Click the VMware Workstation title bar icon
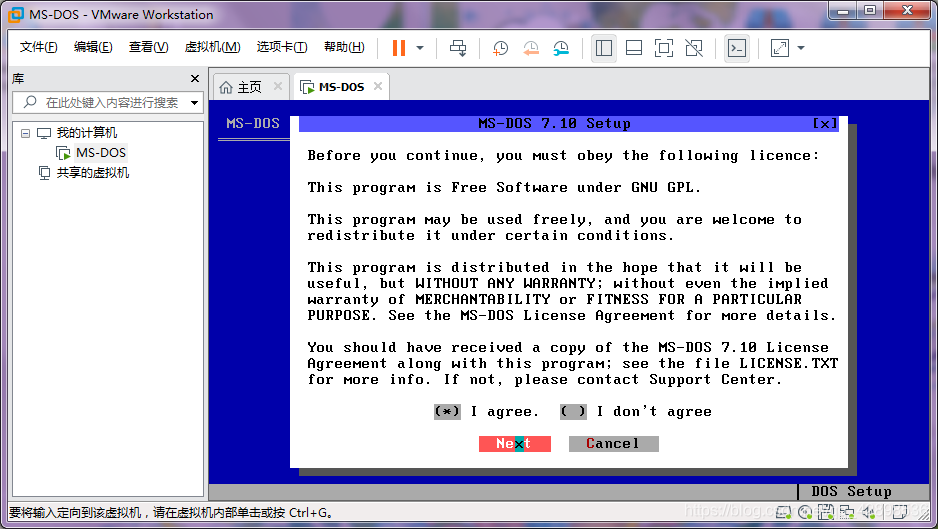 (x=16, y=14)
